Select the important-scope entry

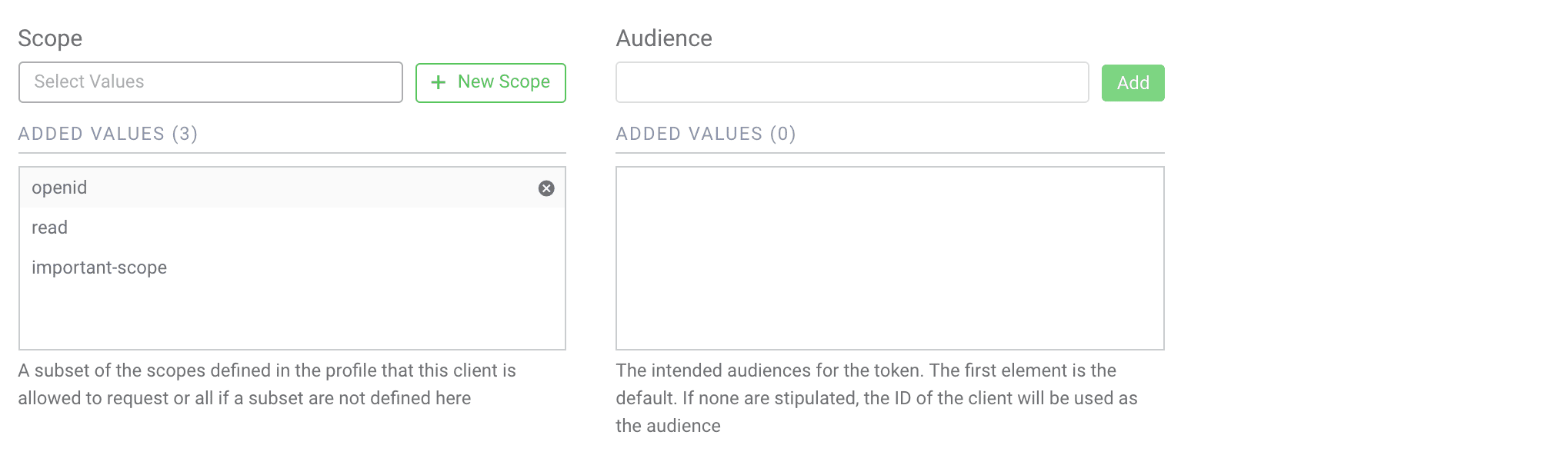tap(99, 267)
